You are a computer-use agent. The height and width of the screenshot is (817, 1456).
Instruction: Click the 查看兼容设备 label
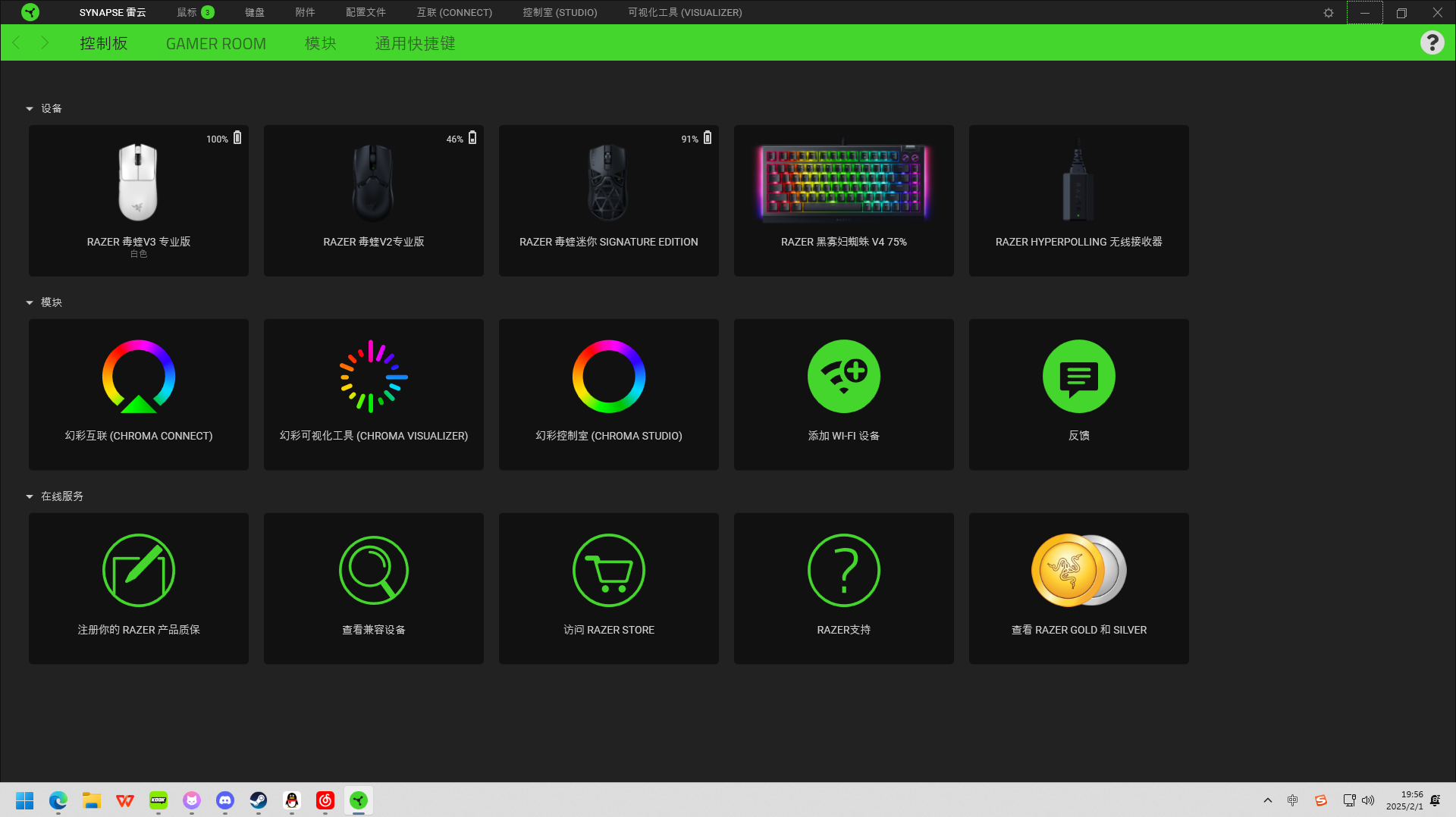(x=374, y=630)
